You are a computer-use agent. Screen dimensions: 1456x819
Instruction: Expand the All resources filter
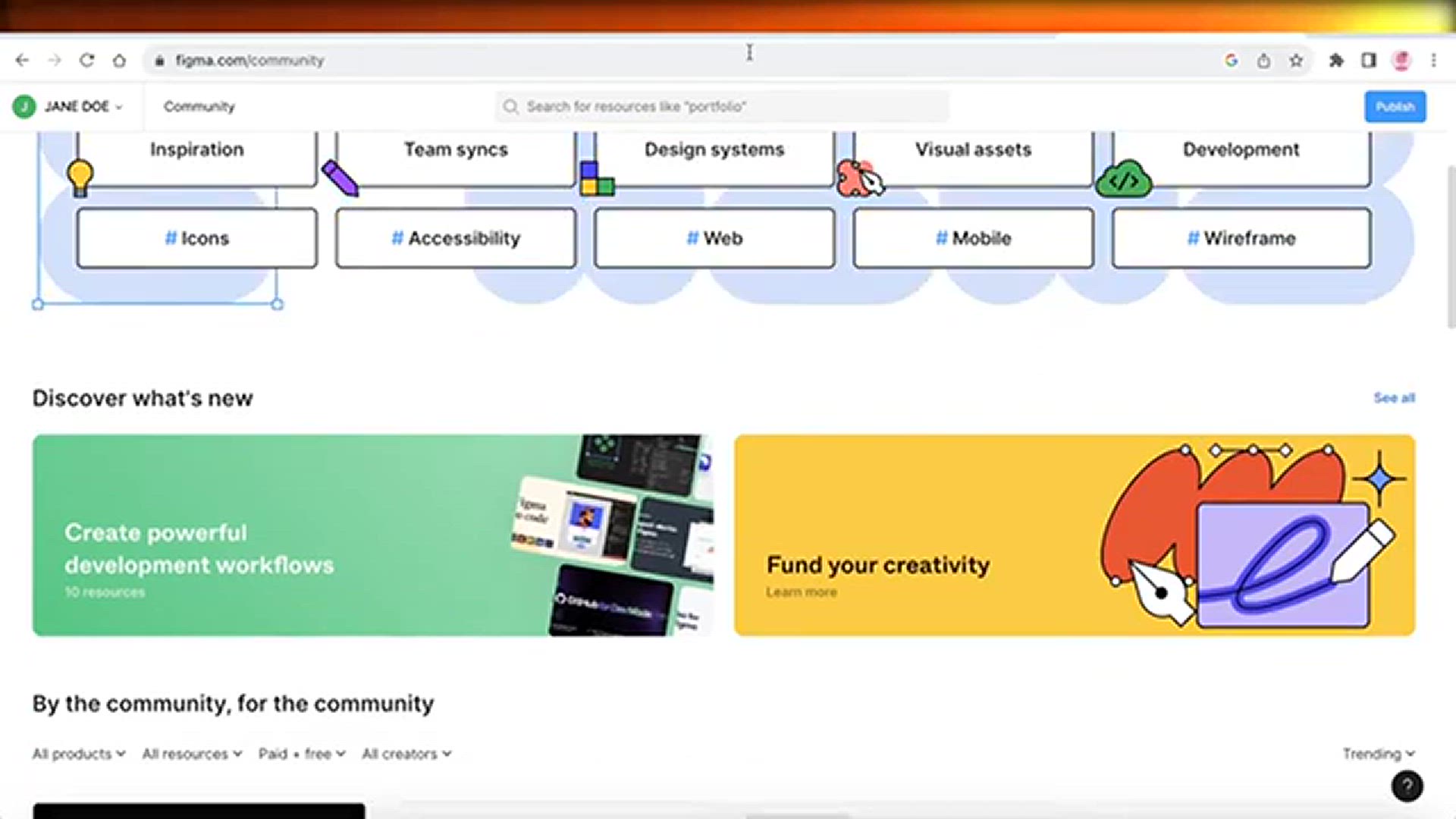click(x=192, y=754)
